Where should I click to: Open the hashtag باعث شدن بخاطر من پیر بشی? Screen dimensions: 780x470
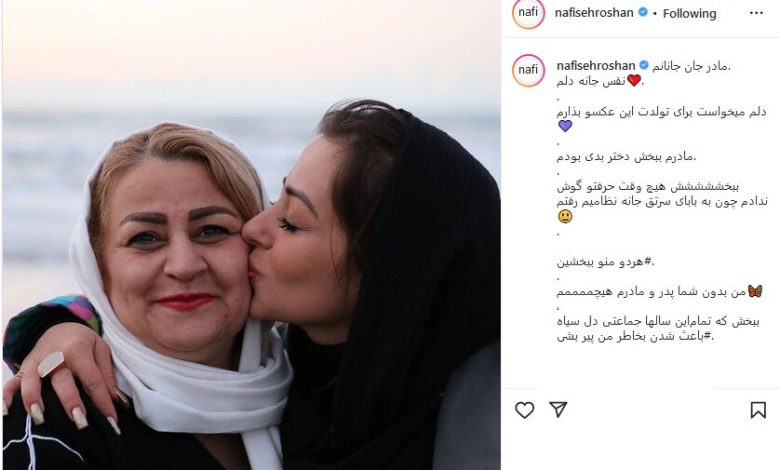pyautogui.click(x=635, y=337)
